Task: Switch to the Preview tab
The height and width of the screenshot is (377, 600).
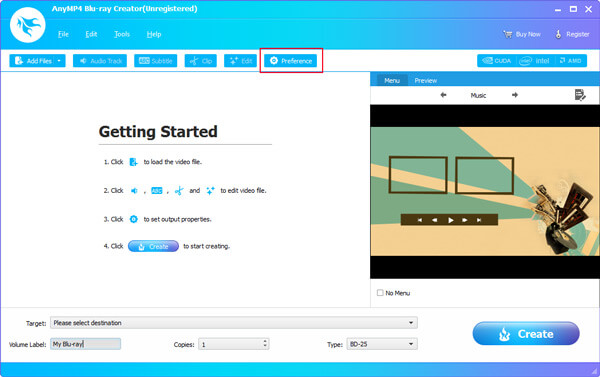Action: point(426,80)
